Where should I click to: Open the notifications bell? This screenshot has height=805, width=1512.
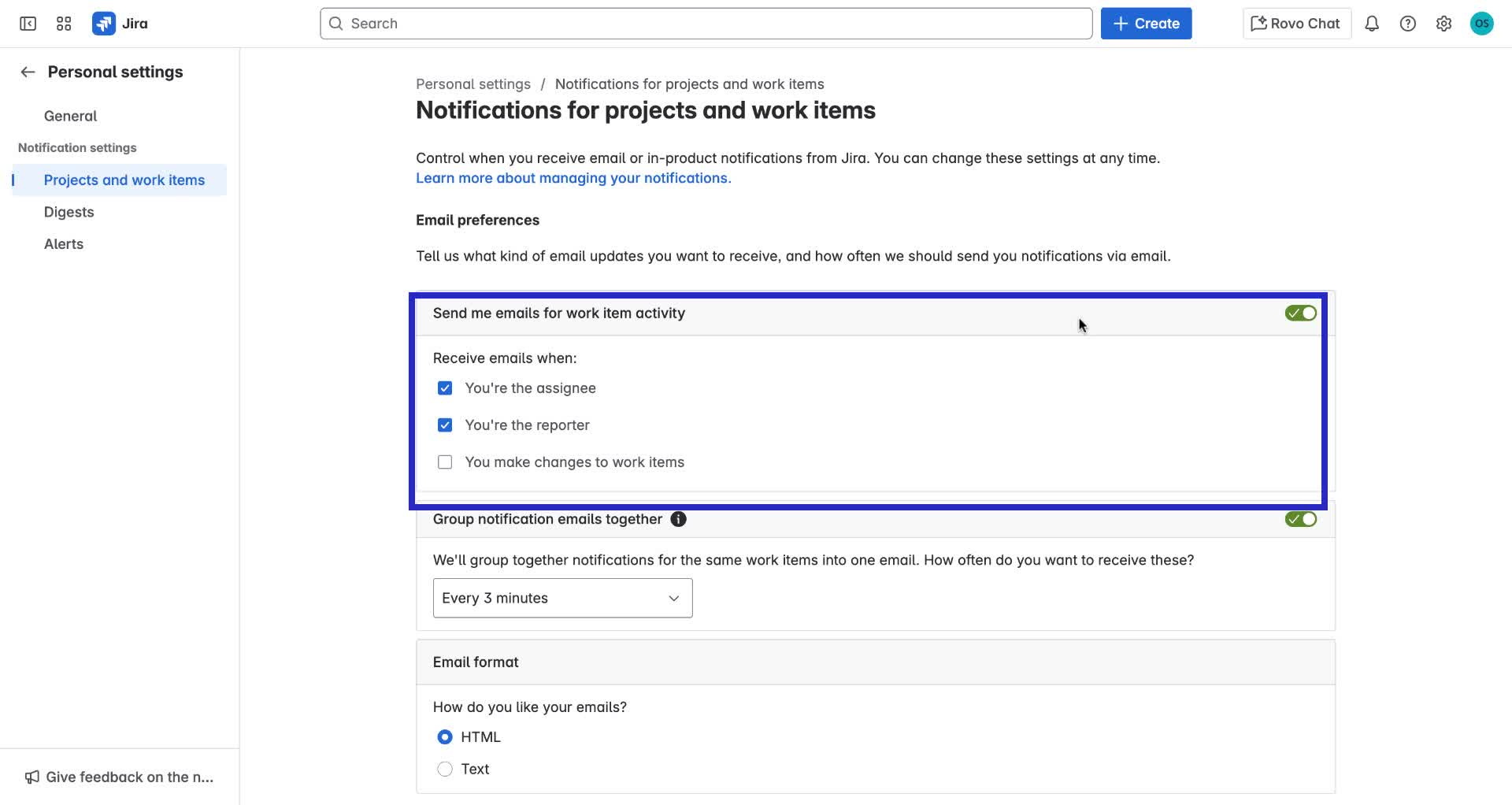[1372, 23]
